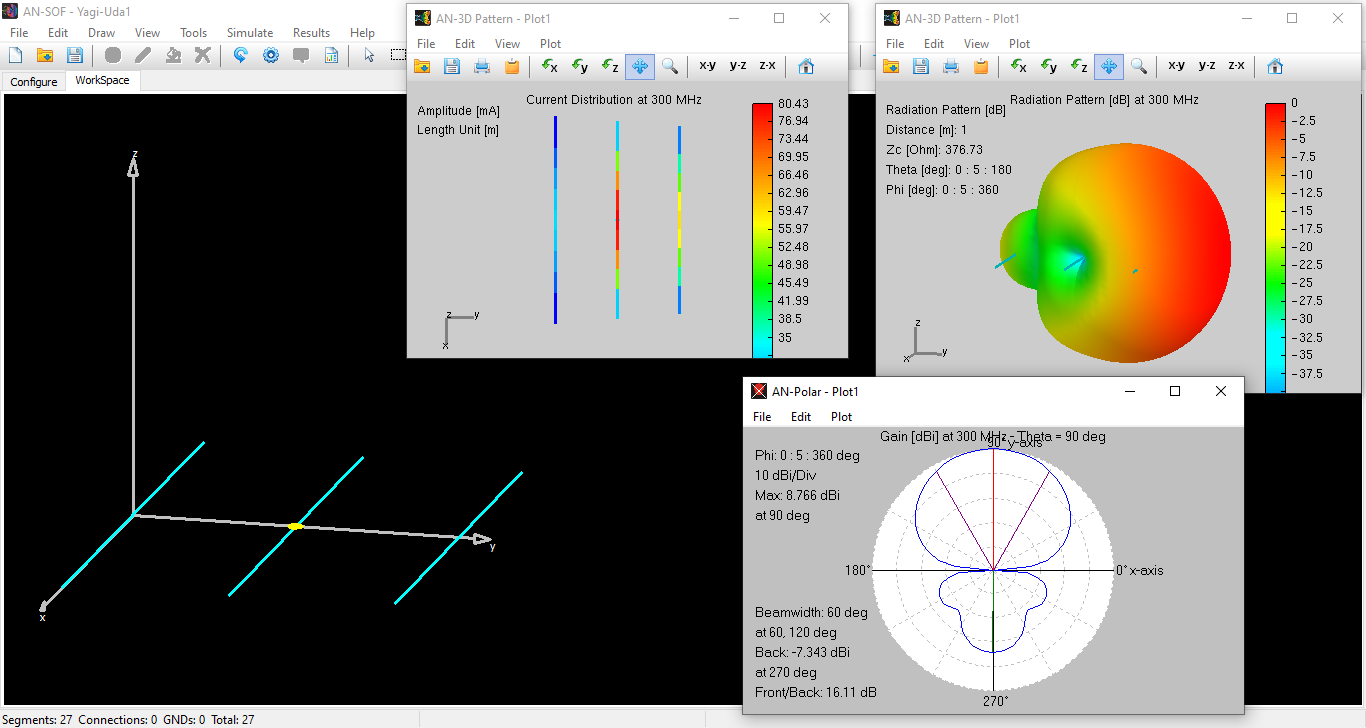The height and width of the screenshot is (728, 1366).
Task: Click 'Segments: 27' in the status bar
Action: click(x=37, y=720)
